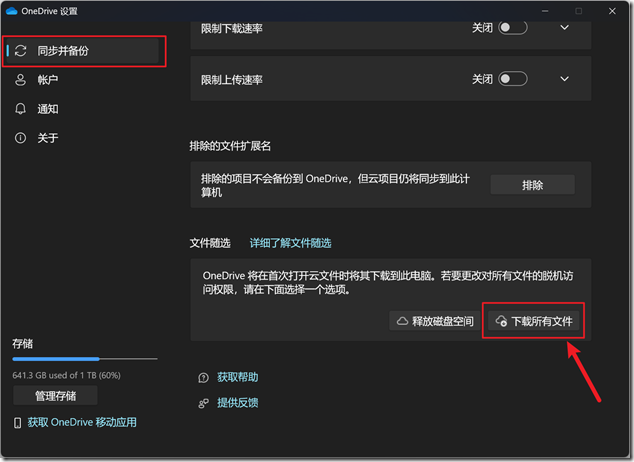Click the 释放磁盘空间 button
Viewport: 634px width, 462px height.
click(434, 321)
